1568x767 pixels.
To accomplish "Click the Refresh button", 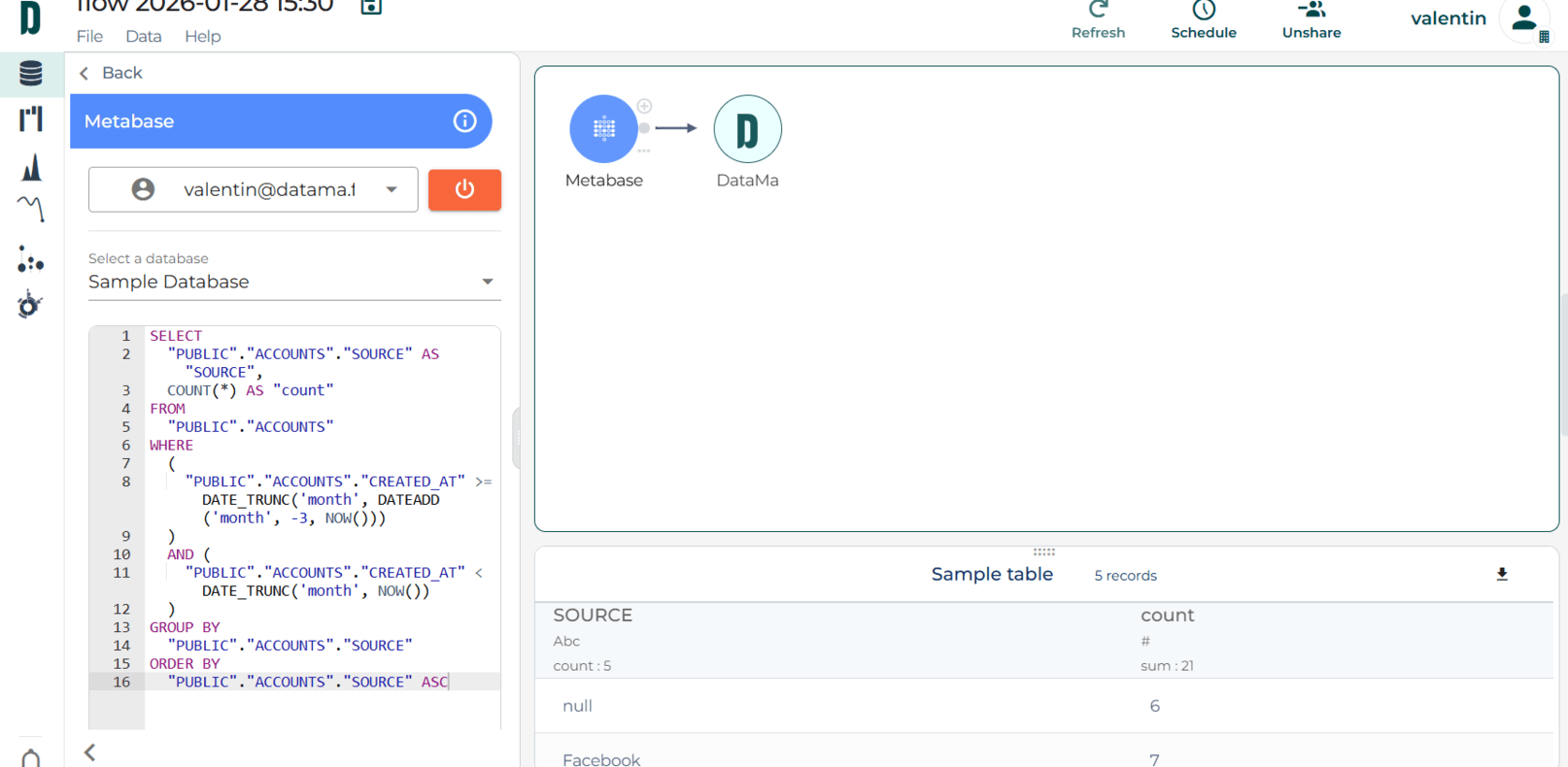I will click(1098, 20).
